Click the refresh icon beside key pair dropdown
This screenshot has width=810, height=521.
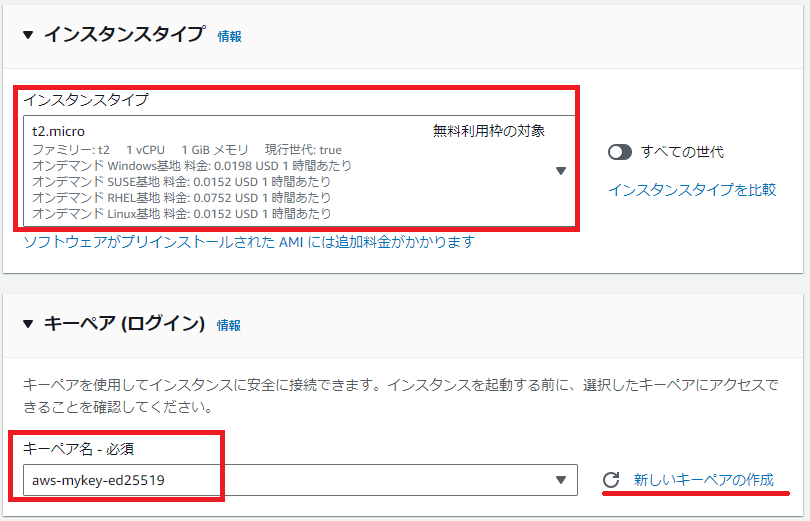[611, 481]
